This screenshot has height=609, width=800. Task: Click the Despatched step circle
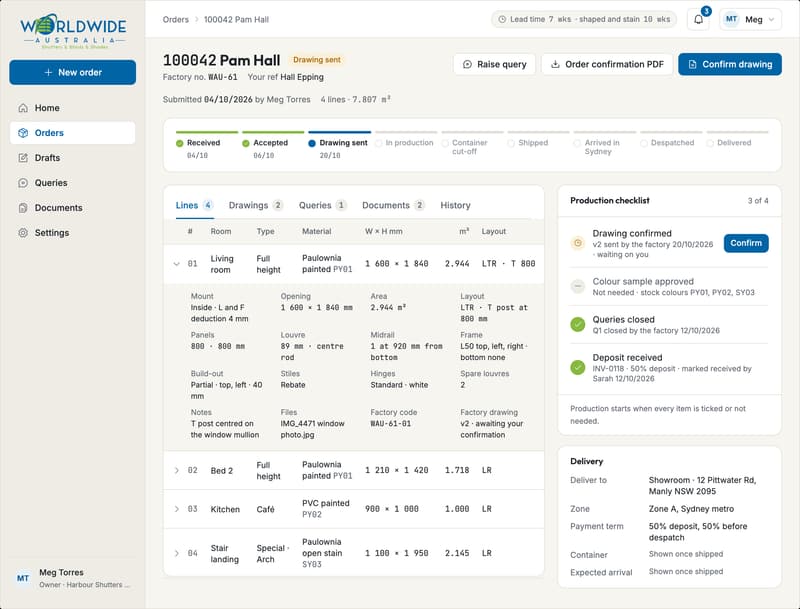pos(644,143)
